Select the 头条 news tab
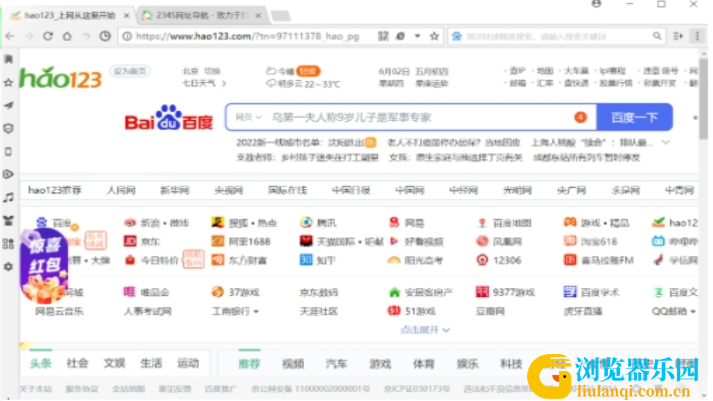Viewport: 713px width, 401px height. [x=40, y=363]
